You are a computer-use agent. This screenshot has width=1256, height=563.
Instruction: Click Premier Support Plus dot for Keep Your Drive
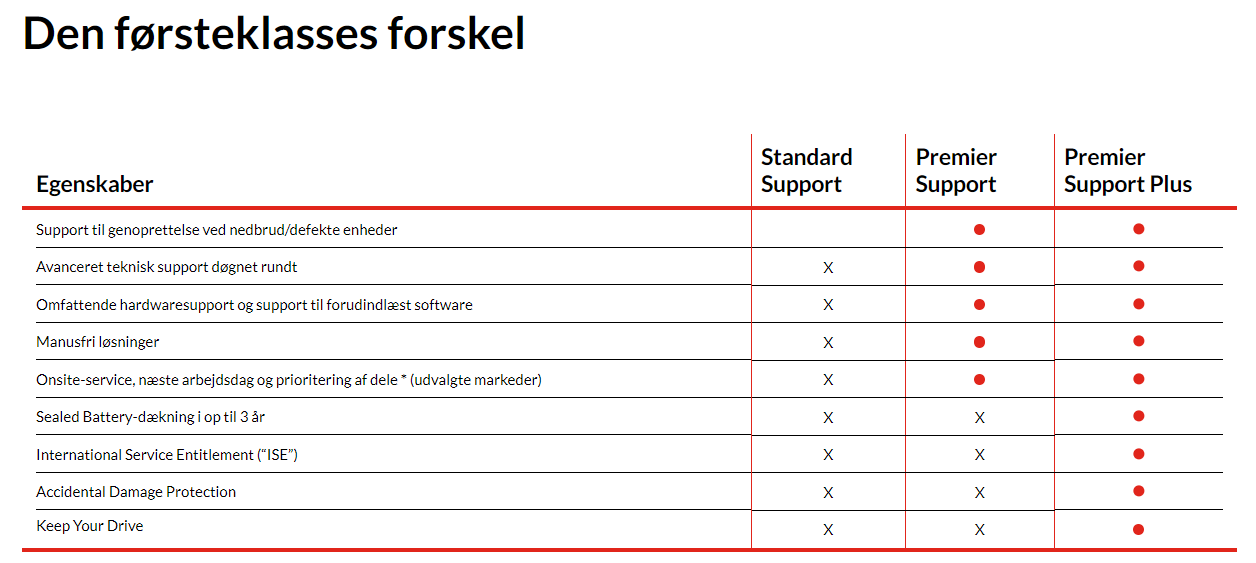pos(1138,529)
